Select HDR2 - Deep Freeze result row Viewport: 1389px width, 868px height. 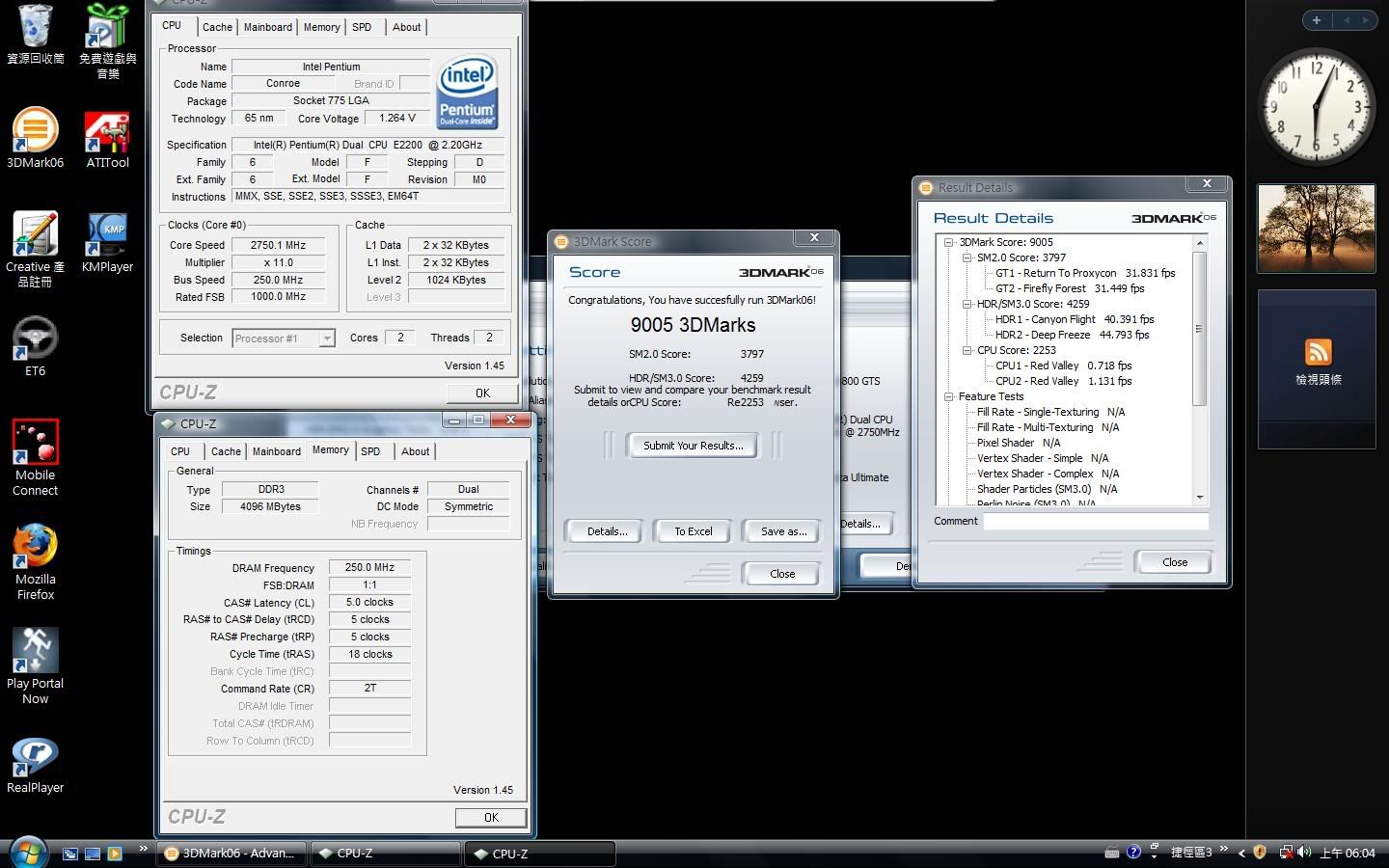click(x=1072, y=335)
